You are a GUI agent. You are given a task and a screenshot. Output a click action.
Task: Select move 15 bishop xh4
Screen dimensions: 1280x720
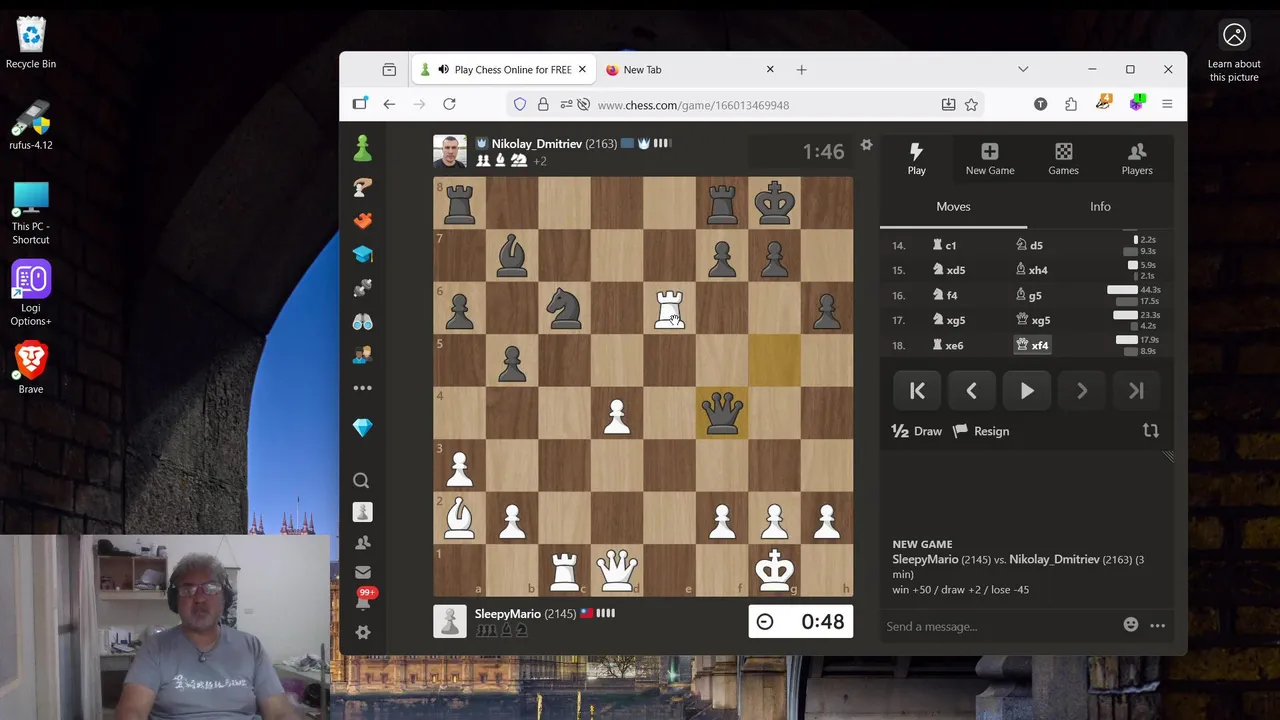coord(1032,270)
